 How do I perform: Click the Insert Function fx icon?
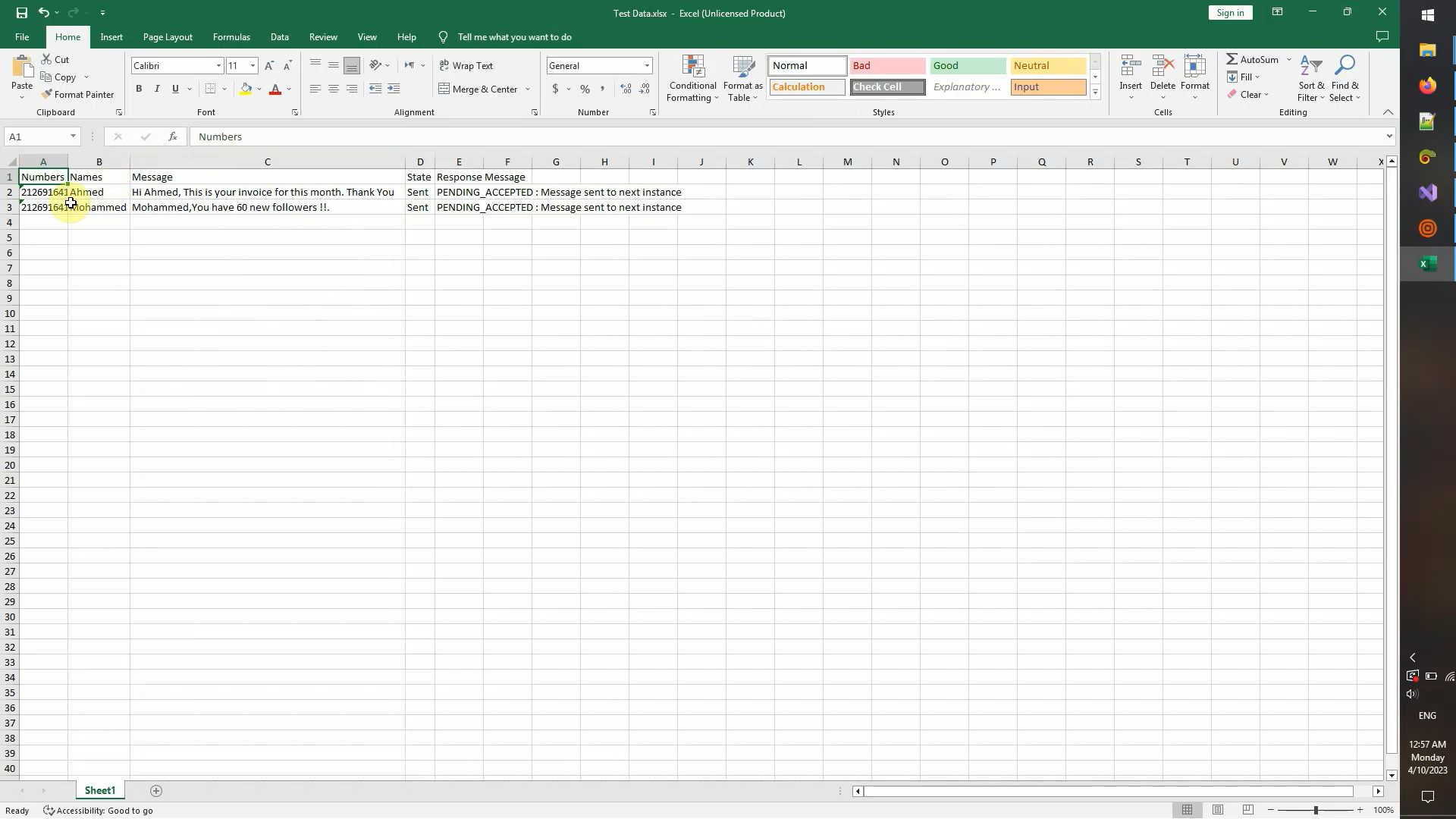[x=173, y=136]
